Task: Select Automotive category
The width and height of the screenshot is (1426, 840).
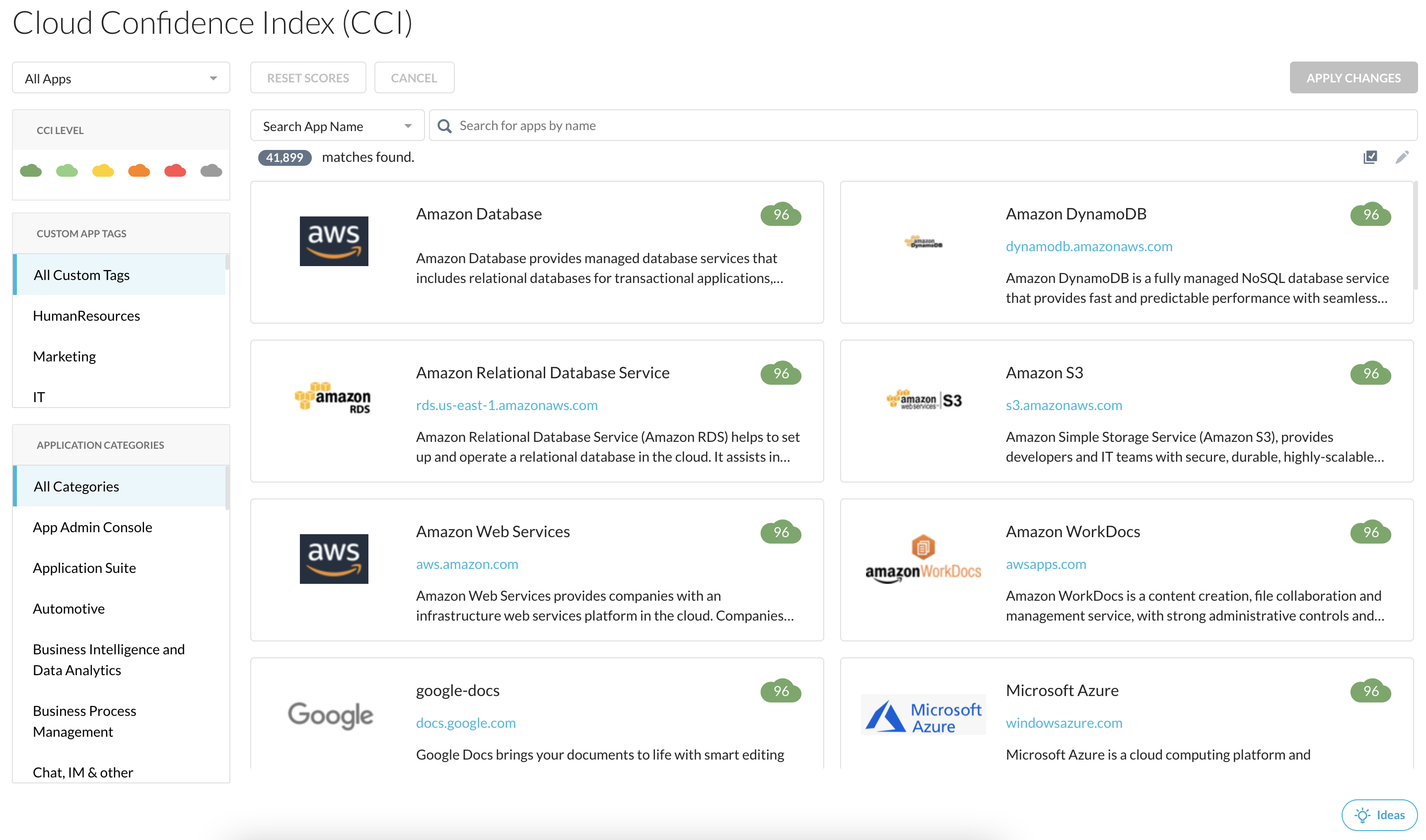Action: [120, 609]
